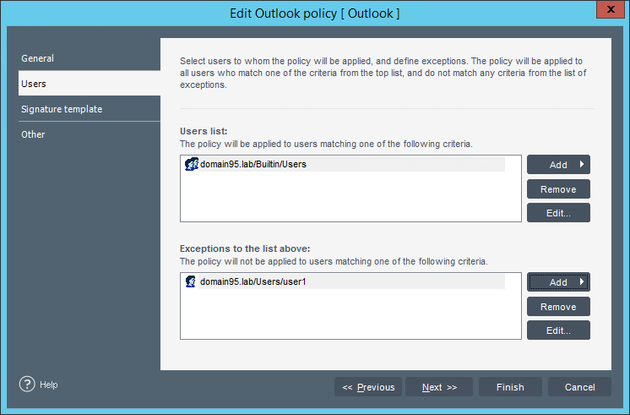Switch to the Signature template section

point(89,109)
